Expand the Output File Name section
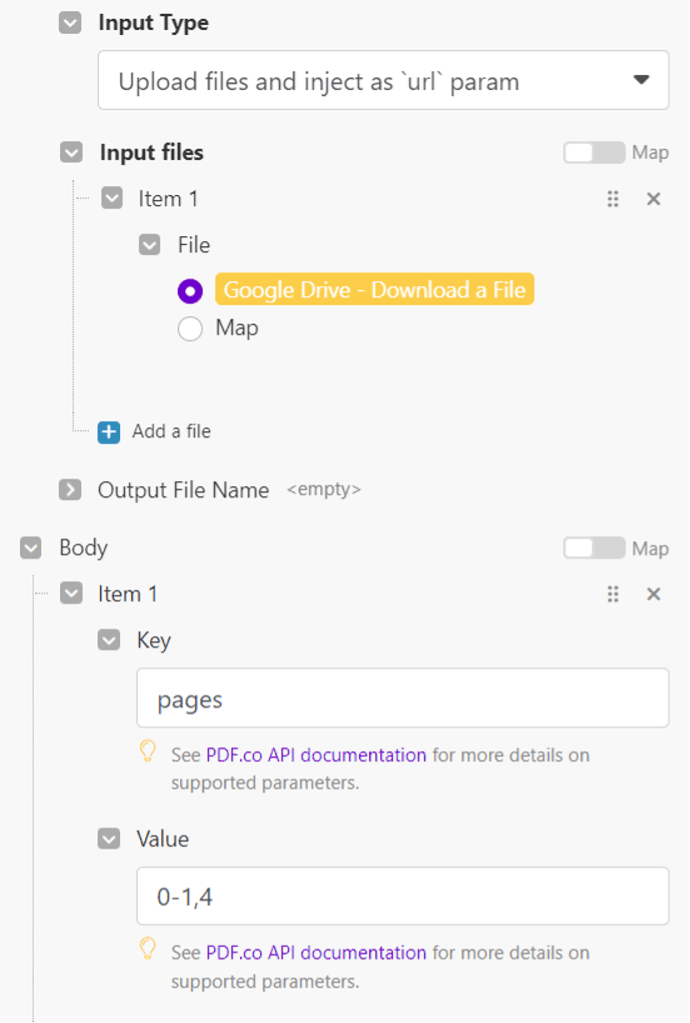This screenshot has height=1023, width=690. (x=69, y=490)
